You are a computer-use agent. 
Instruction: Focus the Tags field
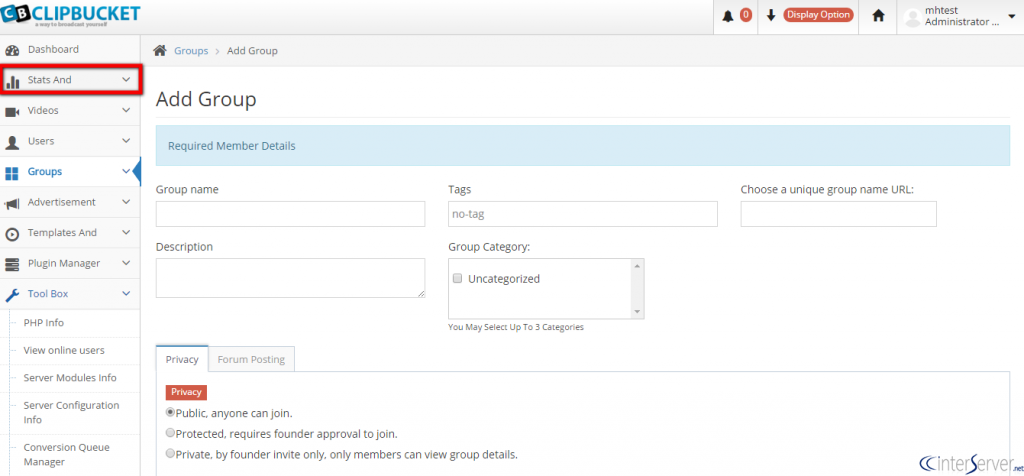(x=583, y=214)
